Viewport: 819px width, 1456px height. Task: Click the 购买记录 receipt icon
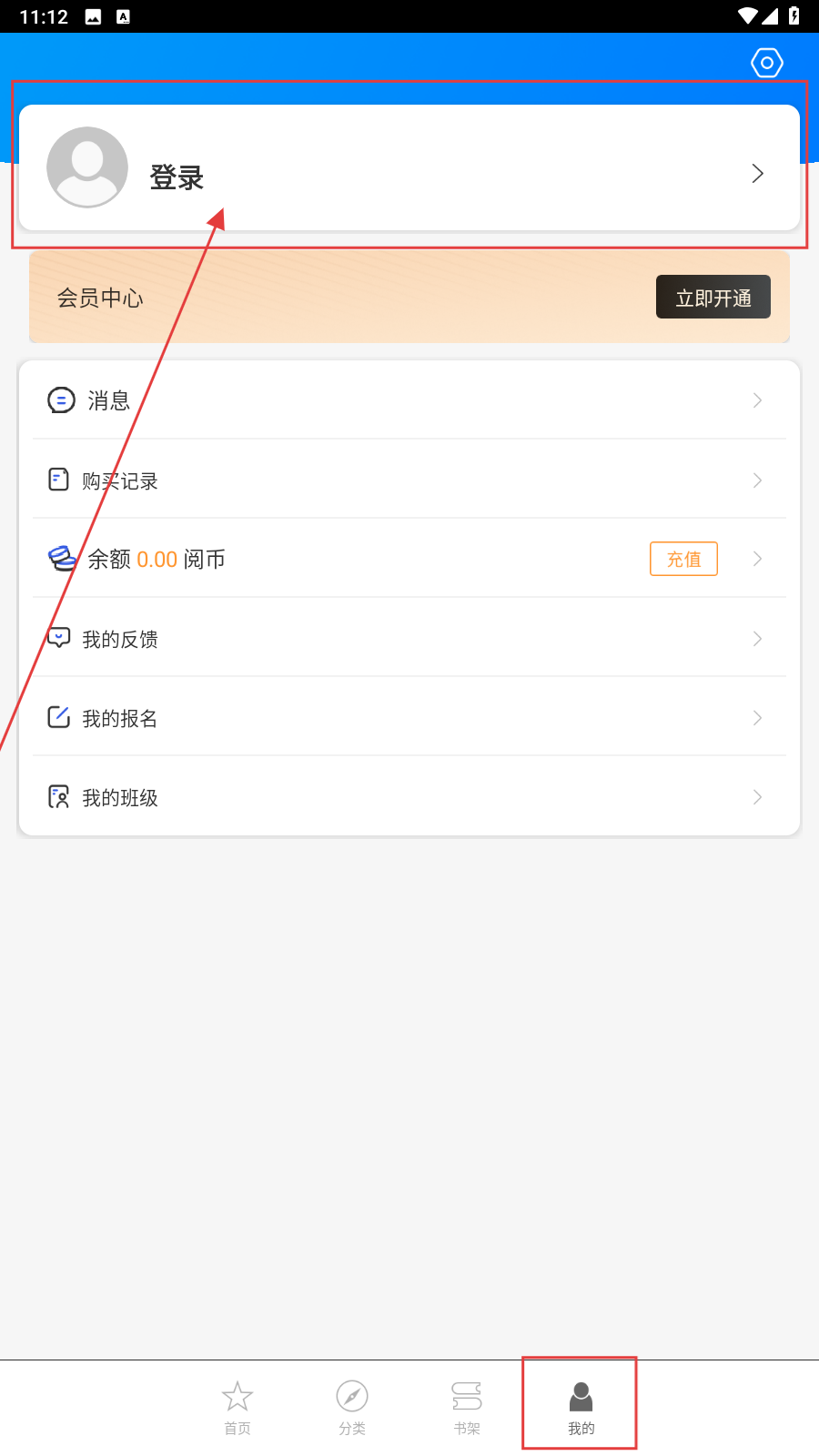pos(59,480)
